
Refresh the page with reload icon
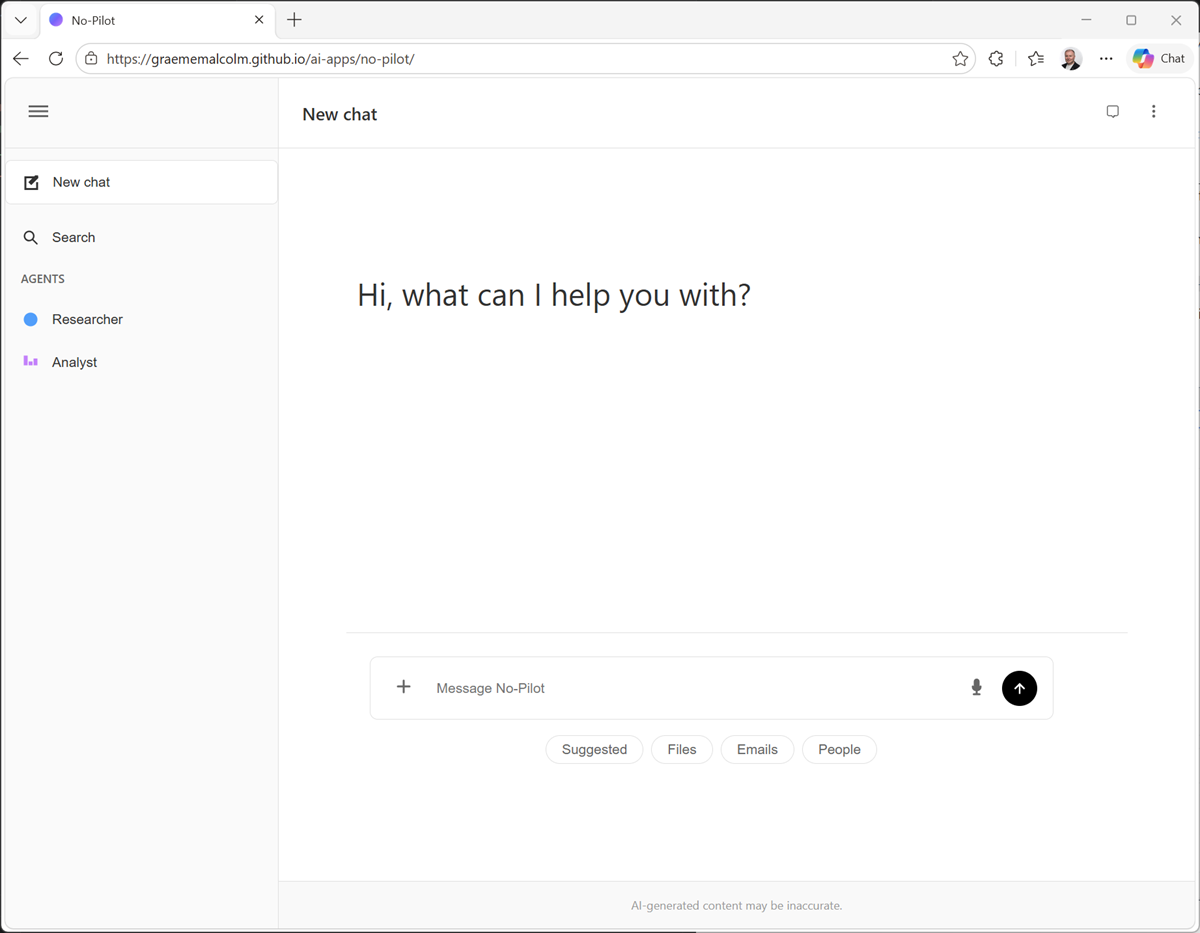[56, 59]
